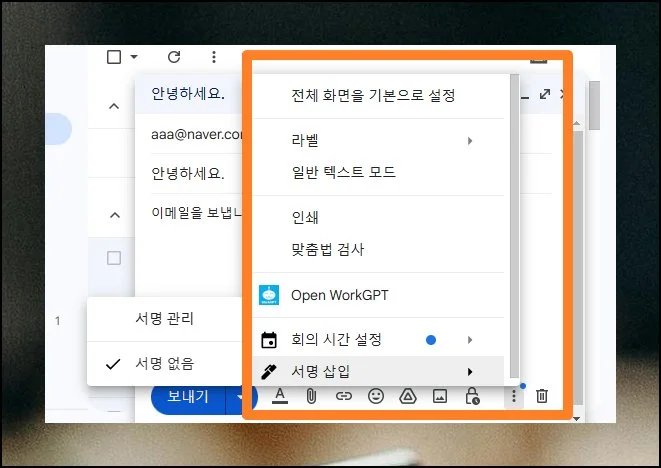Check the email row checkbox on the left
This screenshot has width=661, height=468.
pyautogui.click(x=114, y=258)
